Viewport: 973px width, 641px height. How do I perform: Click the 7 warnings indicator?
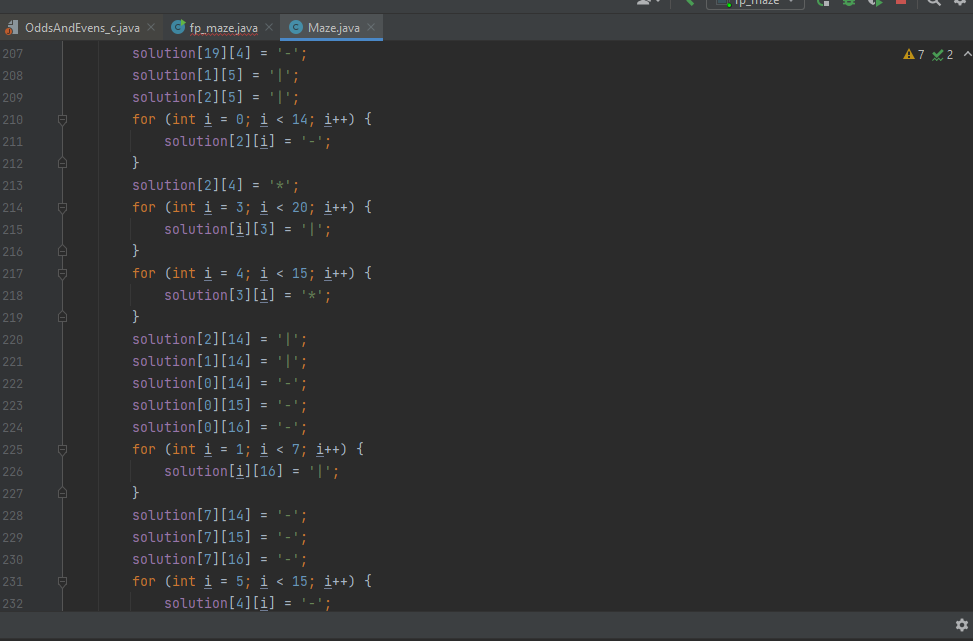click(913, 54)
